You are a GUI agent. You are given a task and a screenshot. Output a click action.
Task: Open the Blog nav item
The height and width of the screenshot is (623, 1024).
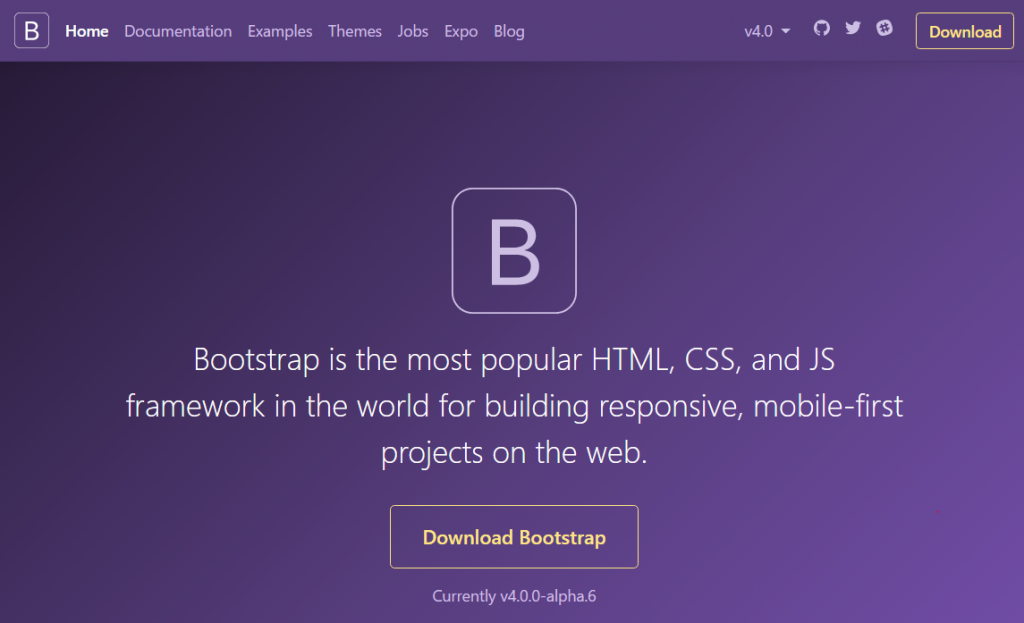(509, 31)
